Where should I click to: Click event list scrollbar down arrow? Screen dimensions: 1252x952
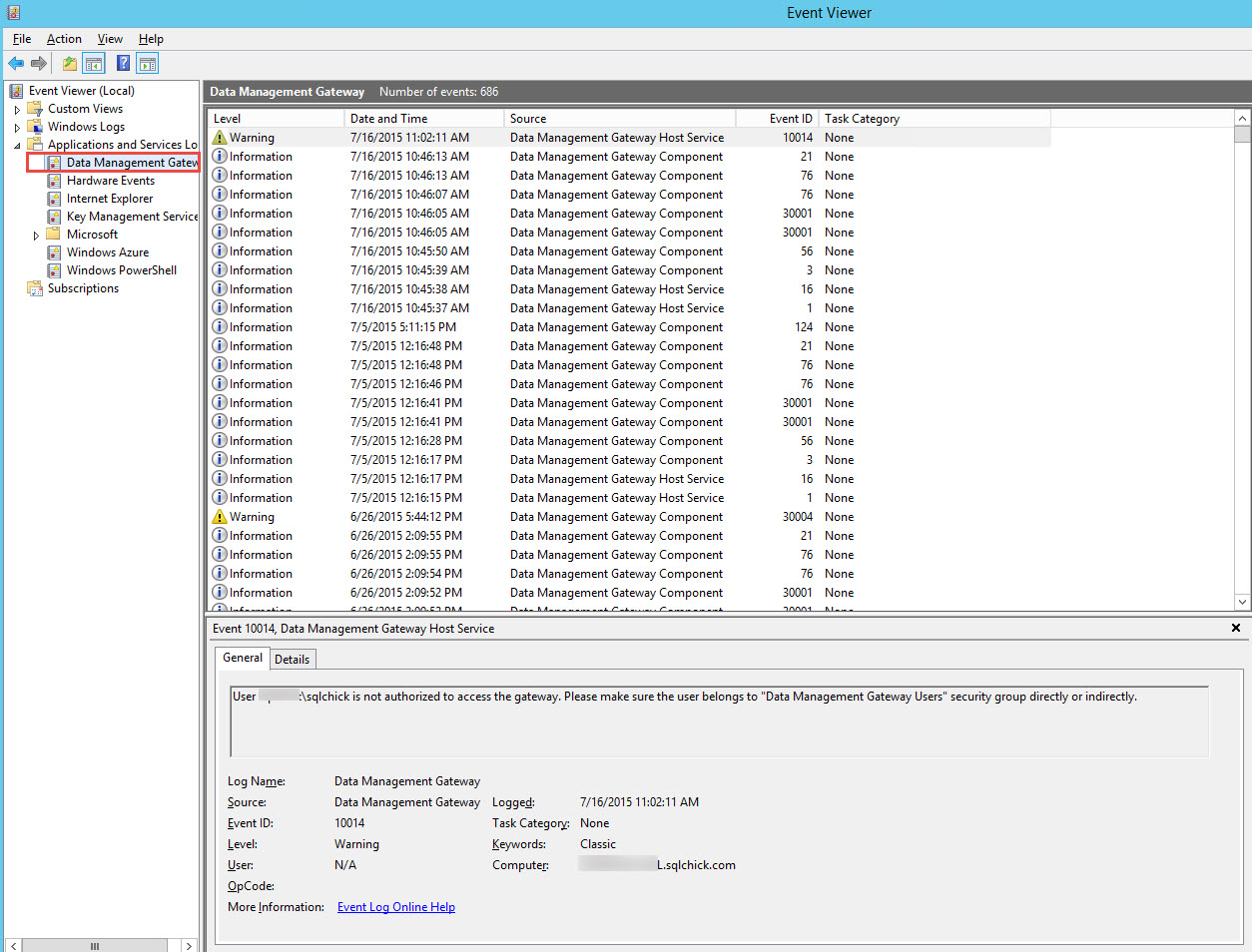coord(1242,602)
